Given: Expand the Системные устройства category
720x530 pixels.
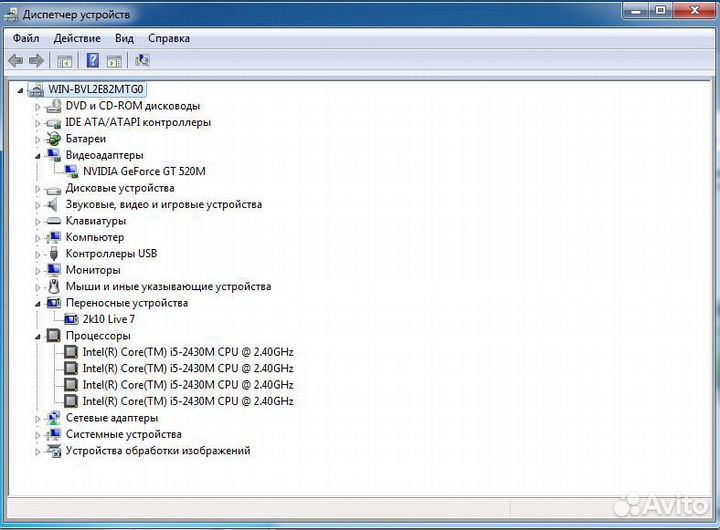Looking at the screenshot, I should click(38, 435).
